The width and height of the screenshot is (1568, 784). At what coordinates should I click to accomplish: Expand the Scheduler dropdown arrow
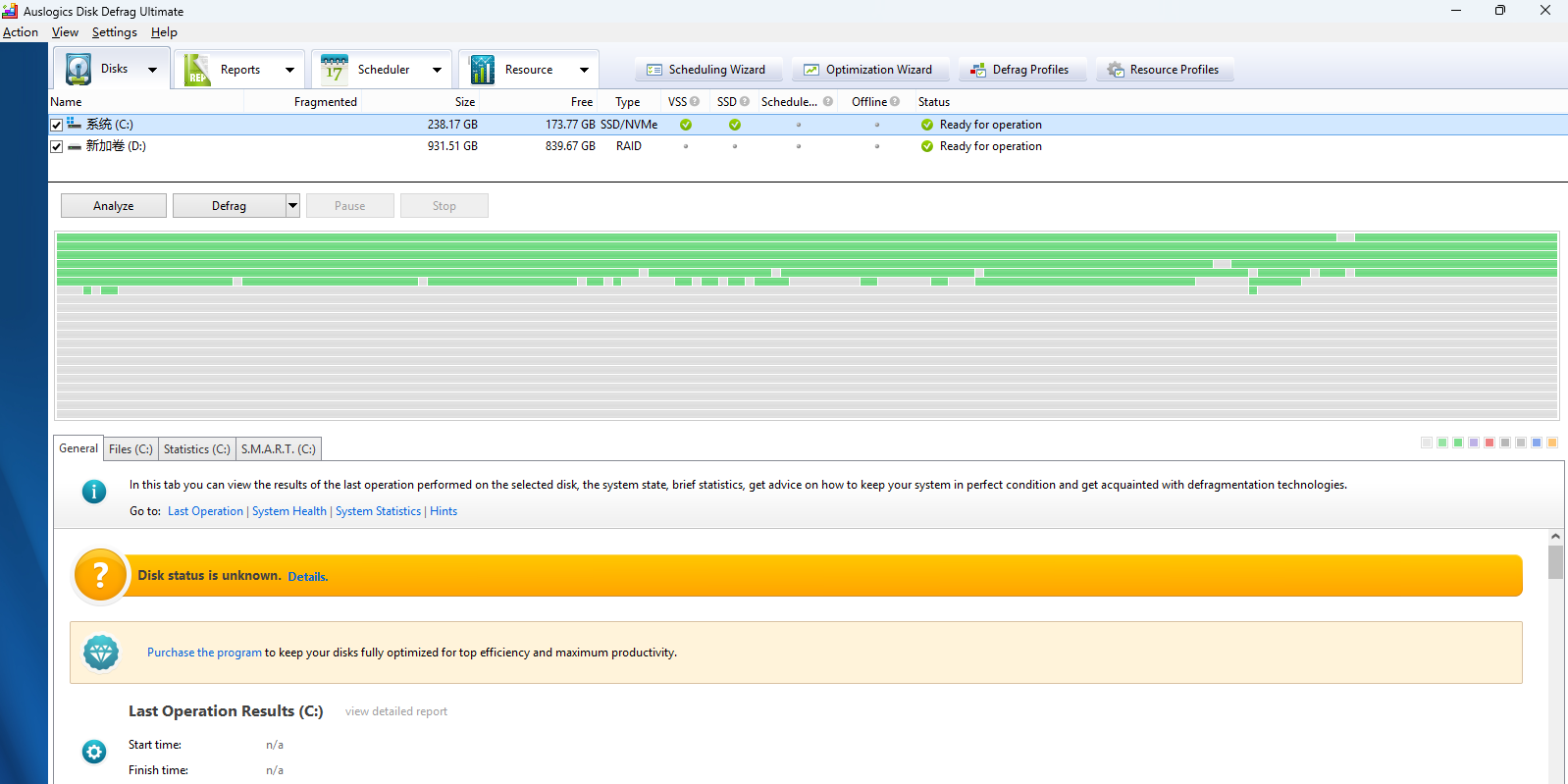tap(437, 70)
